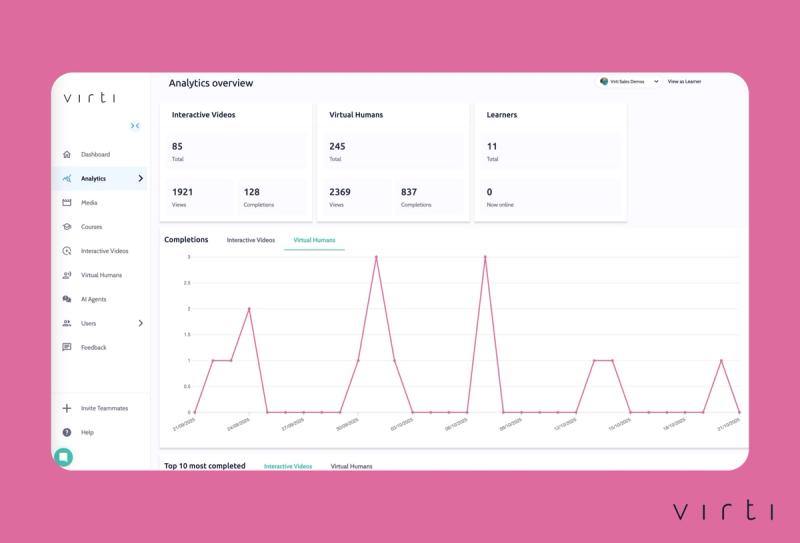The image size is (800, 543).
Task: Open Dashboard from the sidebar
Action: click(95, 154)
